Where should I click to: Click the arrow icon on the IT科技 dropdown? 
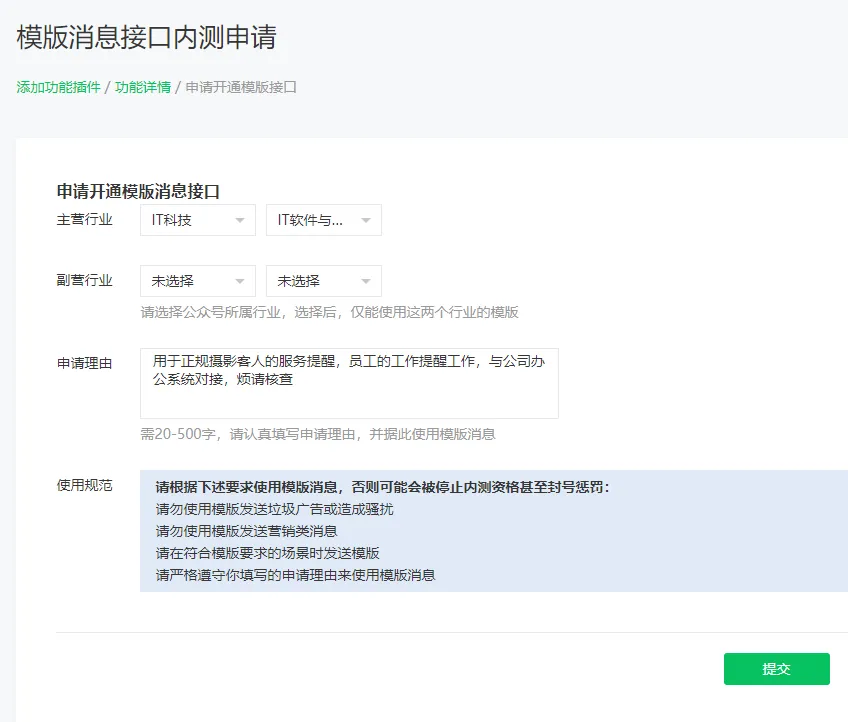240,221
